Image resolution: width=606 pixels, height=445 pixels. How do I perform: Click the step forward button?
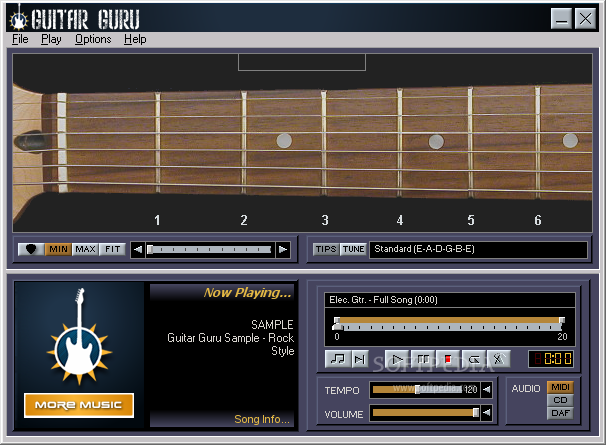click(x=359, y=359)
